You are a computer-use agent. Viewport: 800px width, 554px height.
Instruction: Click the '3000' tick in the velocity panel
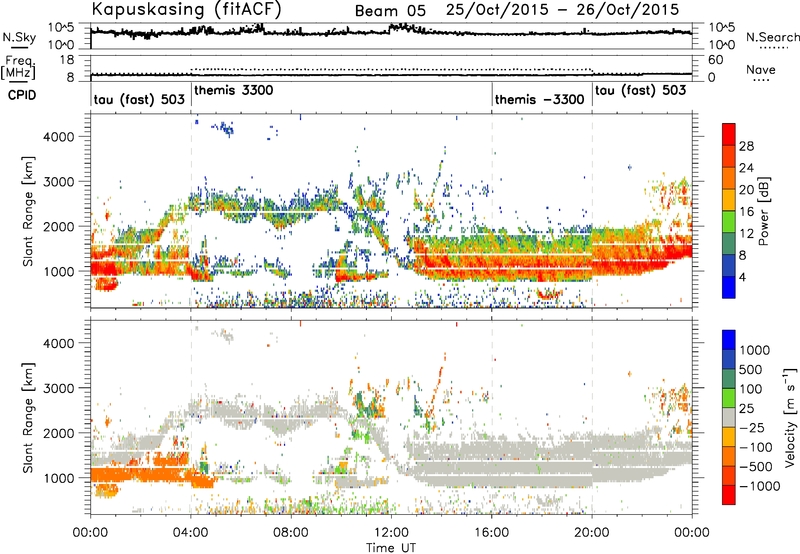(59, 388)
